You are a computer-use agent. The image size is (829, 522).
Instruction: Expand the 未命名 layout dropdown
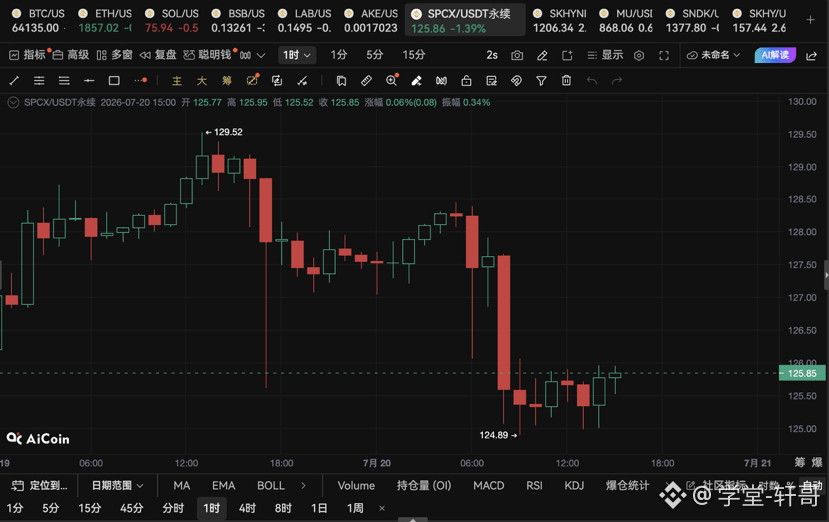click(x=713, y=55)
